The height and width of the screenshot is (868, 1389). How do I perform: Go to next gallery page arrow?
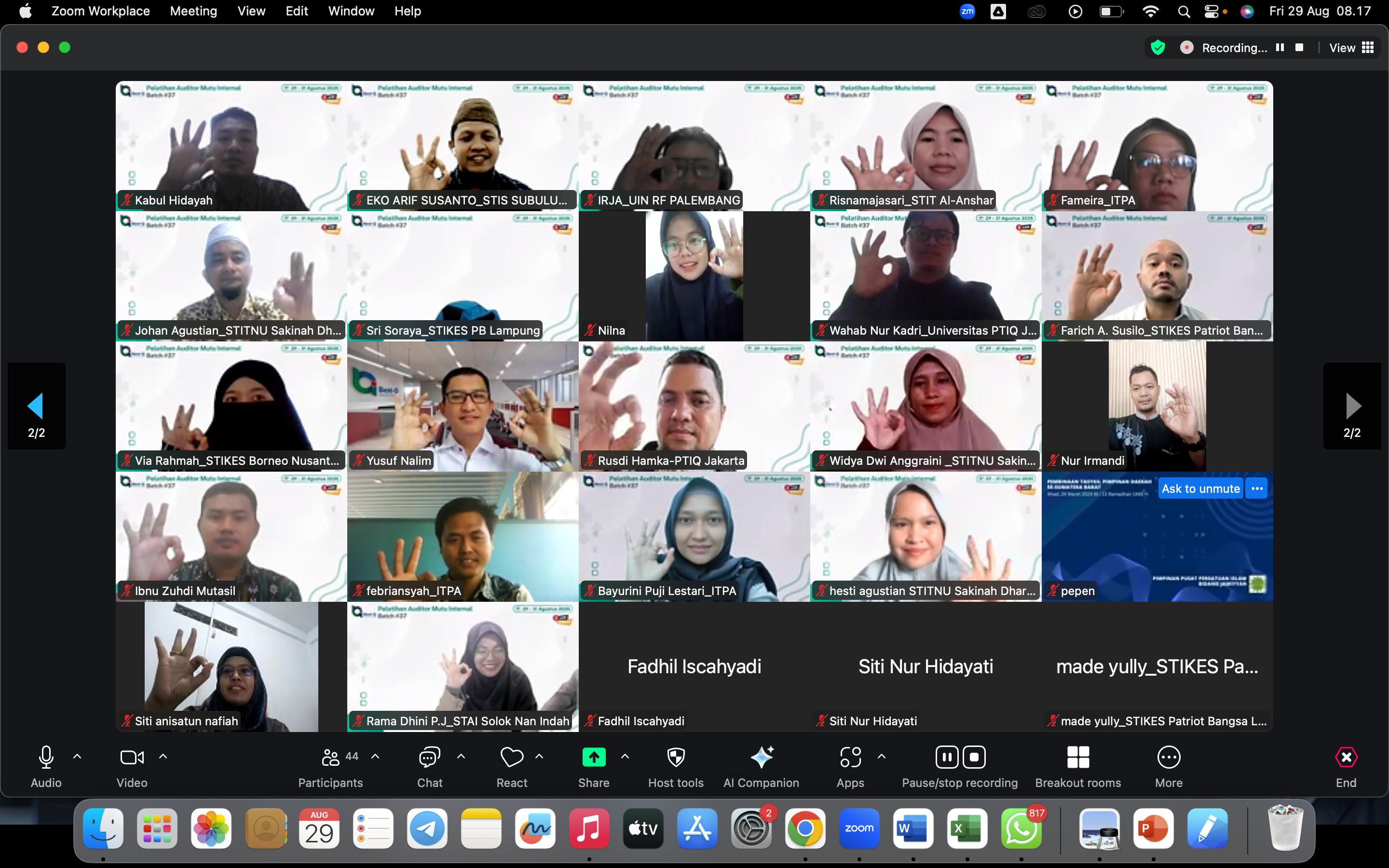pos(1352,406)
